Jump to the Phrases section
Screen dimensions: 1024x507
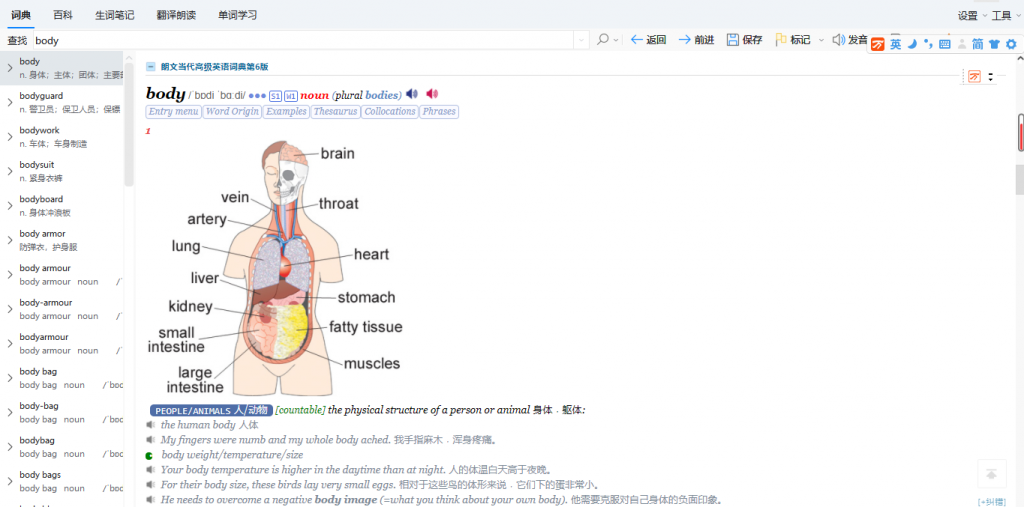(x=439, y=112)
